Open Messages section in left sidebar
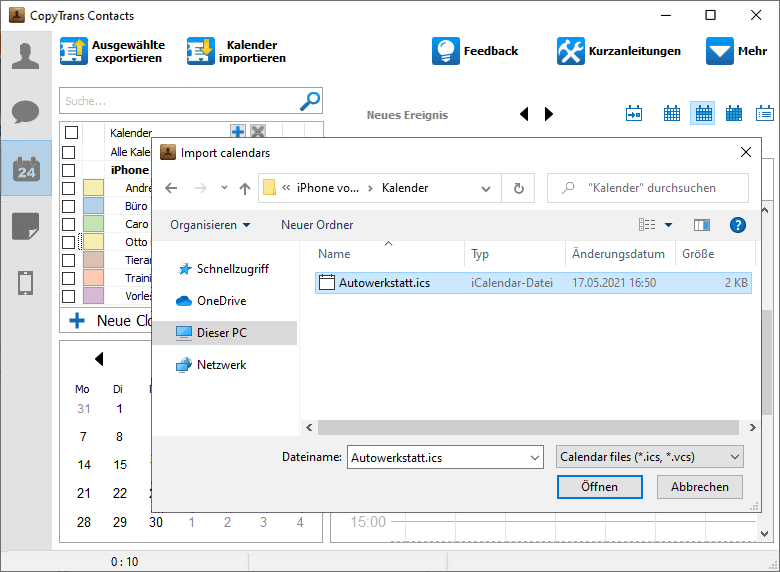The image size is (780, 572). click(x=25, y=111)
